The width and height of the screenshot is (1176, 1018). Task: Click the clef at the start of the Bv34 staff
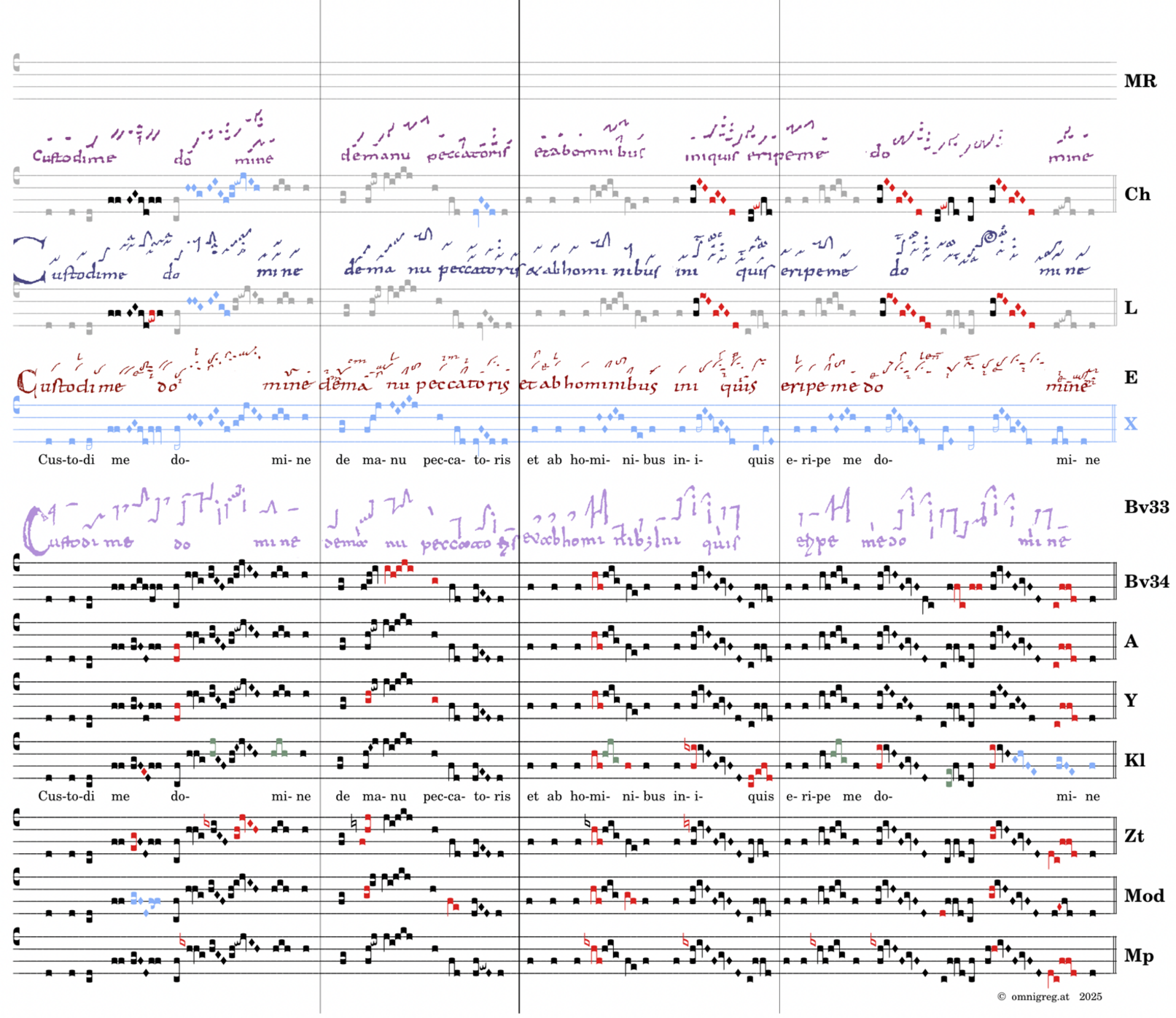(17, 563)
